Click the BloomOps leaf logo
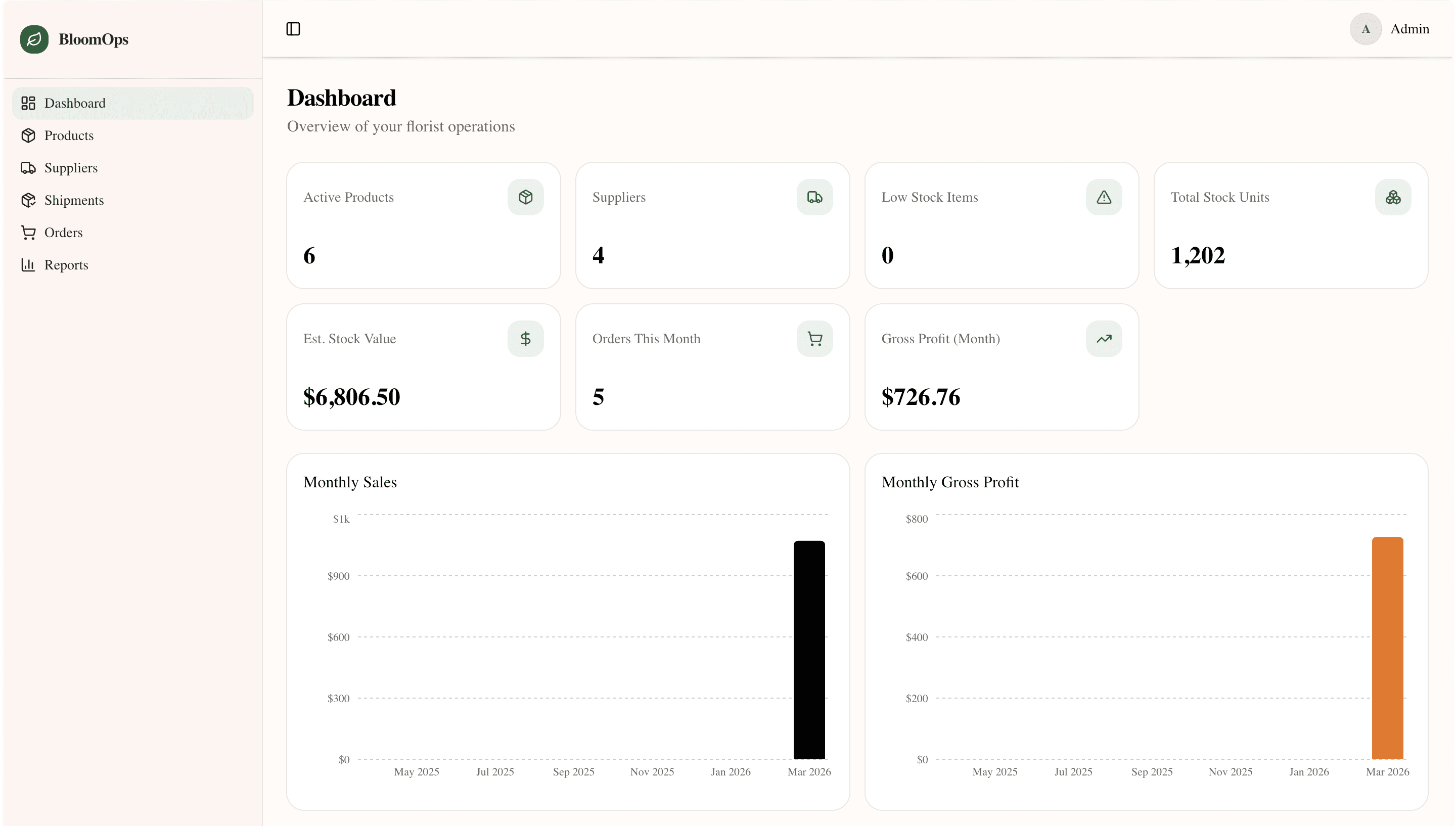1456x826 pixels. coord(33,39)
